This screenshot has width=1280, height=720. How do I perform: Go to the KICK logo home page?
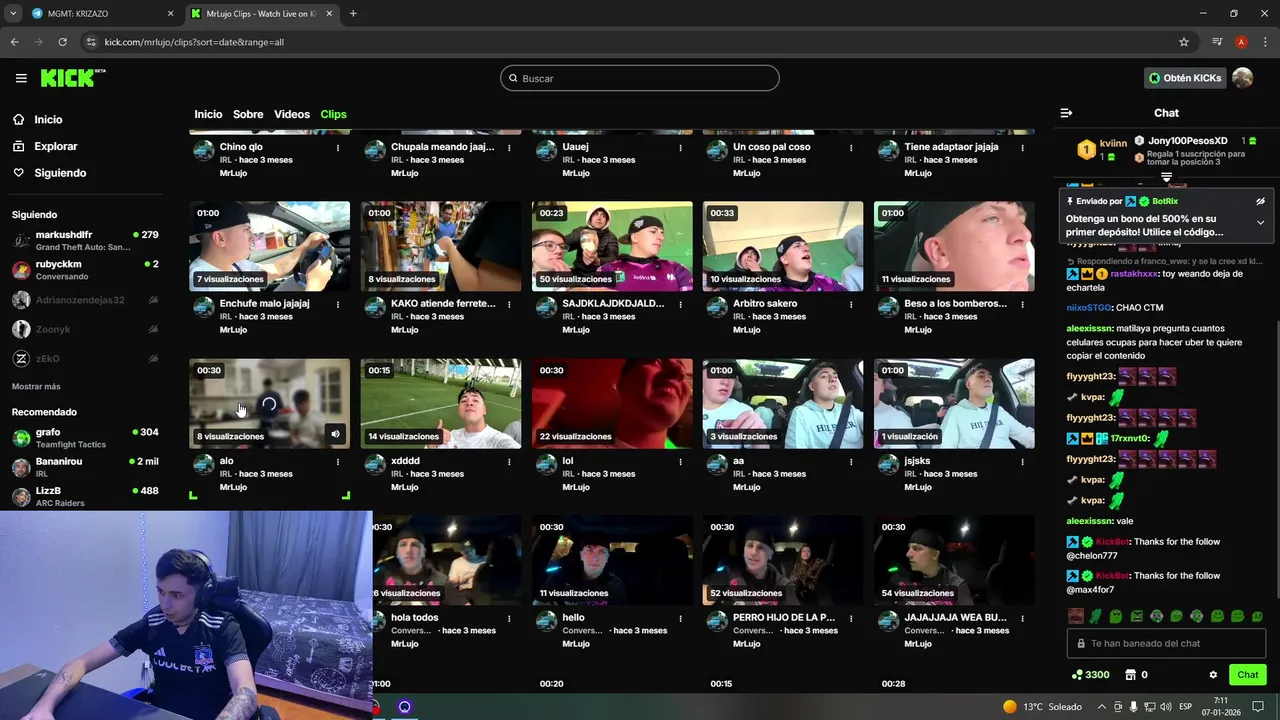tap(73, 78)
